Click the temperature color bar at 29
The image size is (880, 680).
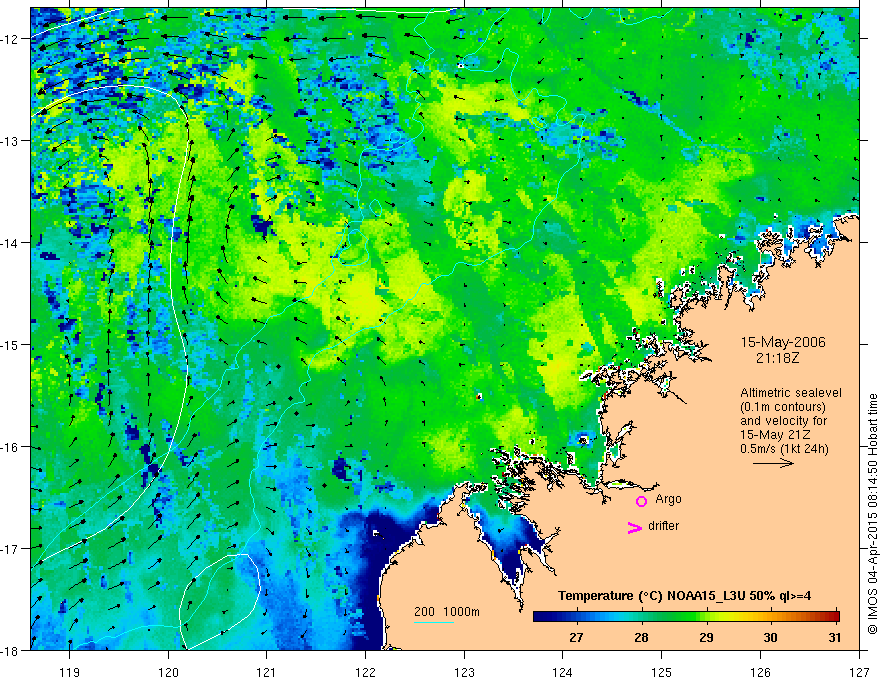pyautogui.click(x=707, y=617)
